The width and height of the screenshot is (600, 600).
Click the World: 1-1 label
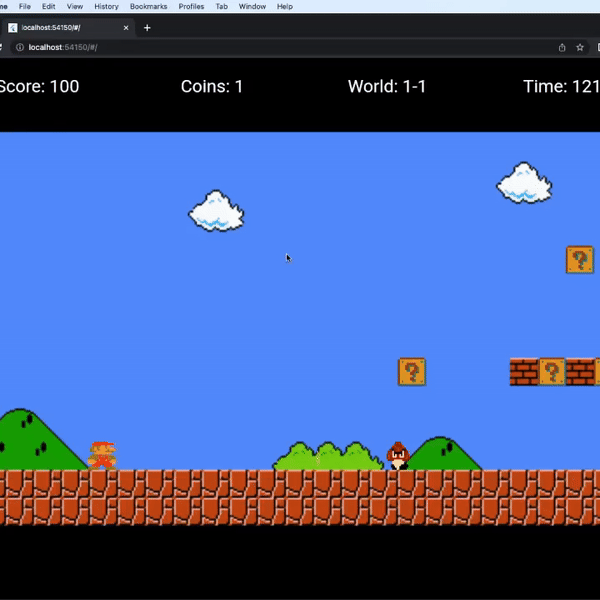click(x=386, y=86)
